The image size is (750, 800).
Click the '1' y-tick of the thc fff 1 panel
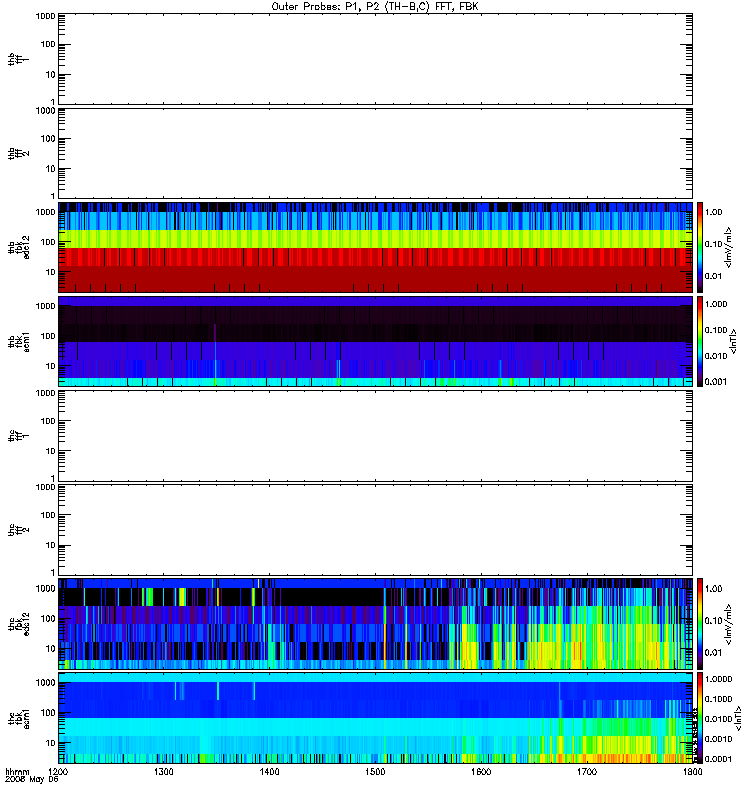[x=53, y=479]
